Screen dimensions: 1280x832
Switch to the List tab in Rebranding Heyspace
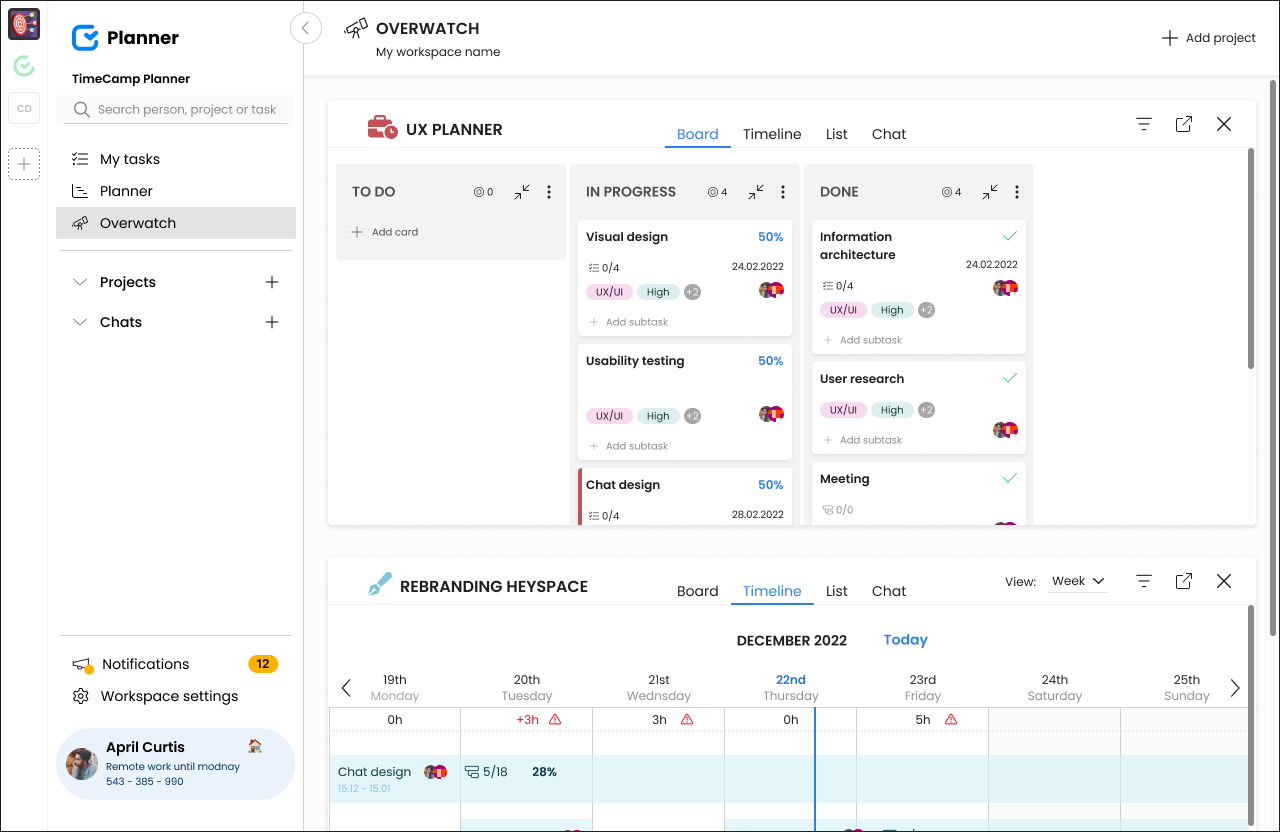836,591
